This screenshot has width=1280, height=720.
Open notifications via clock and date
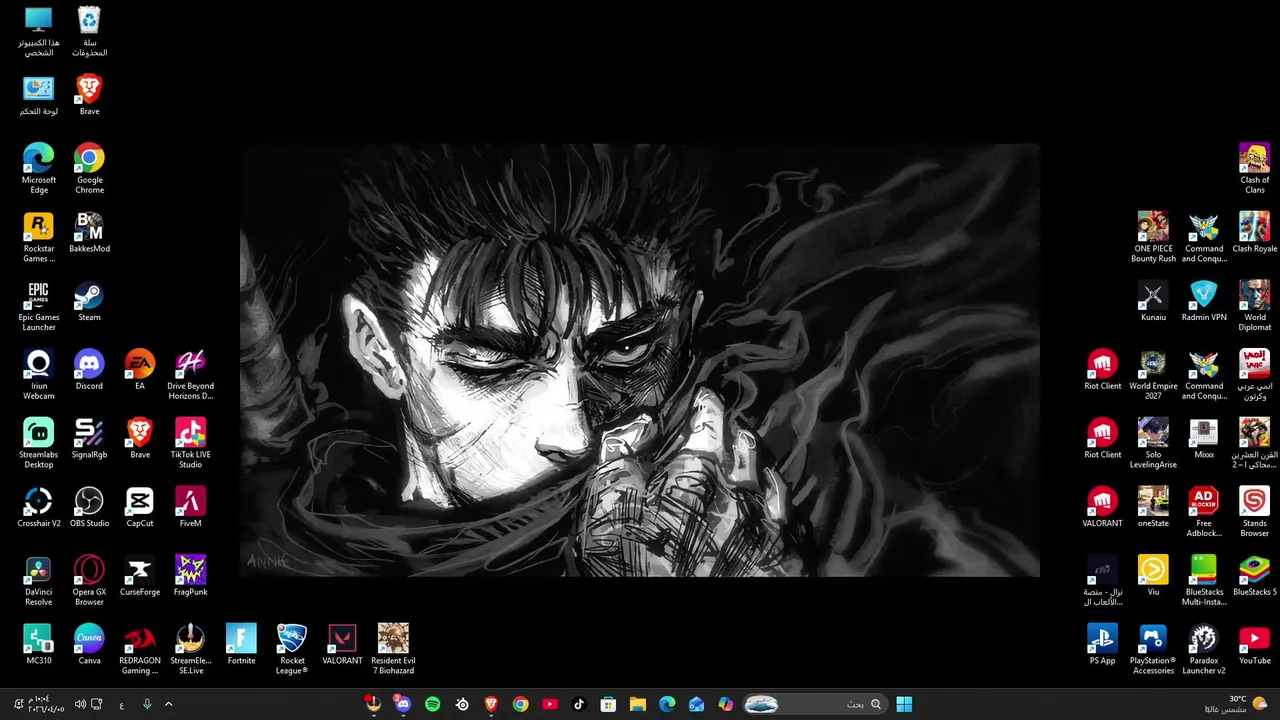[38, 704]
